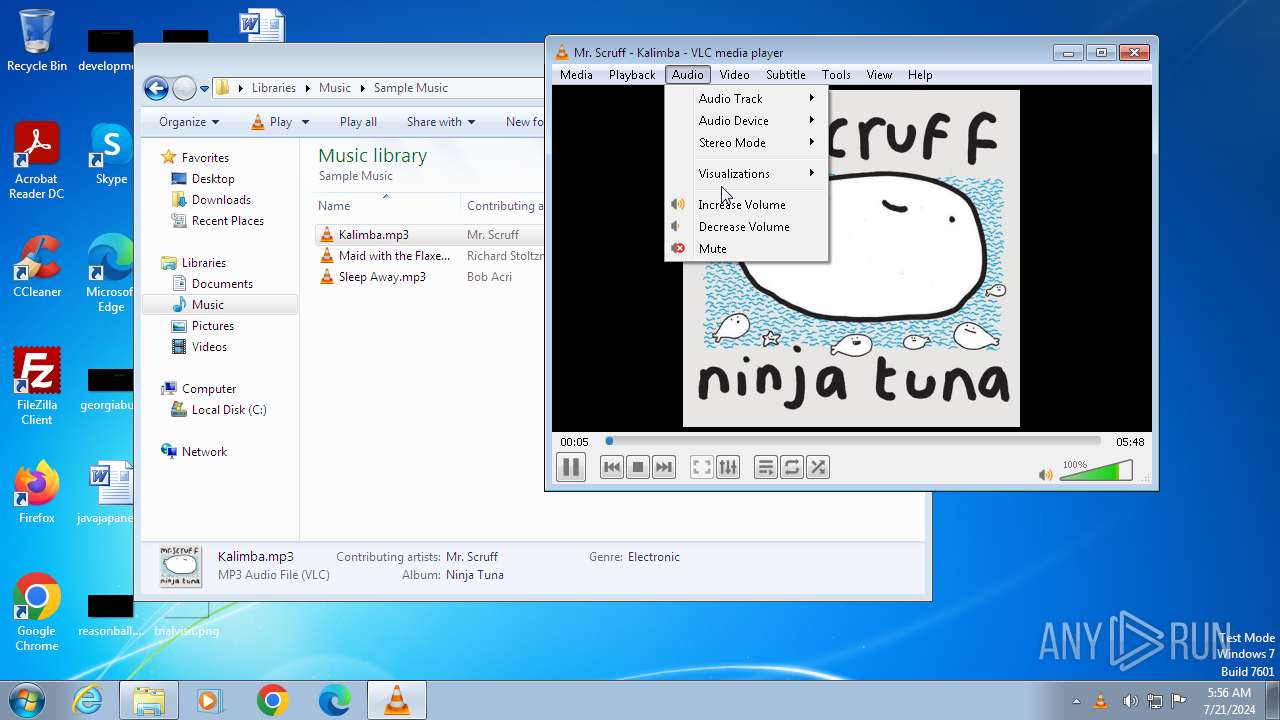Open the VLC Playback menu
Viewport: 1280px width, 720px height.
632,75
